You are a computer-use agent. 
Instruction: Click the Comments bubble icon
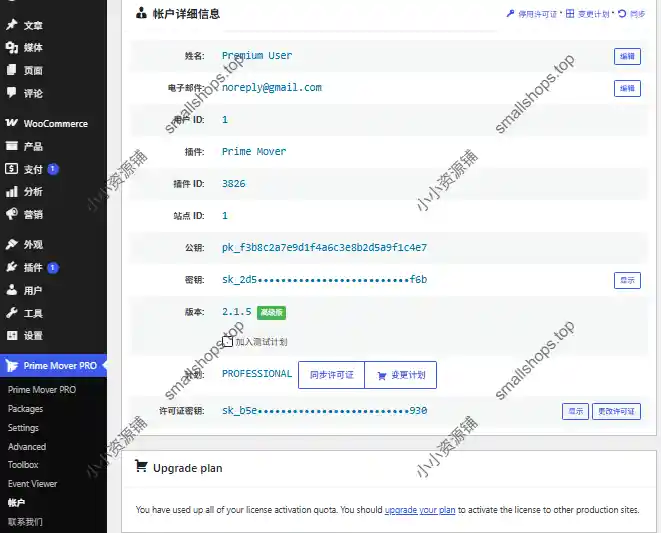coord(11,92)
